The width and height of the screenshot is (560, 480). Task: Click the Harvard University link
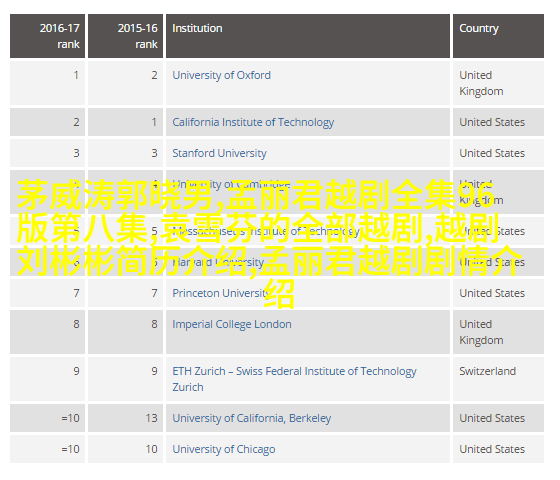(x=218, y=262)
